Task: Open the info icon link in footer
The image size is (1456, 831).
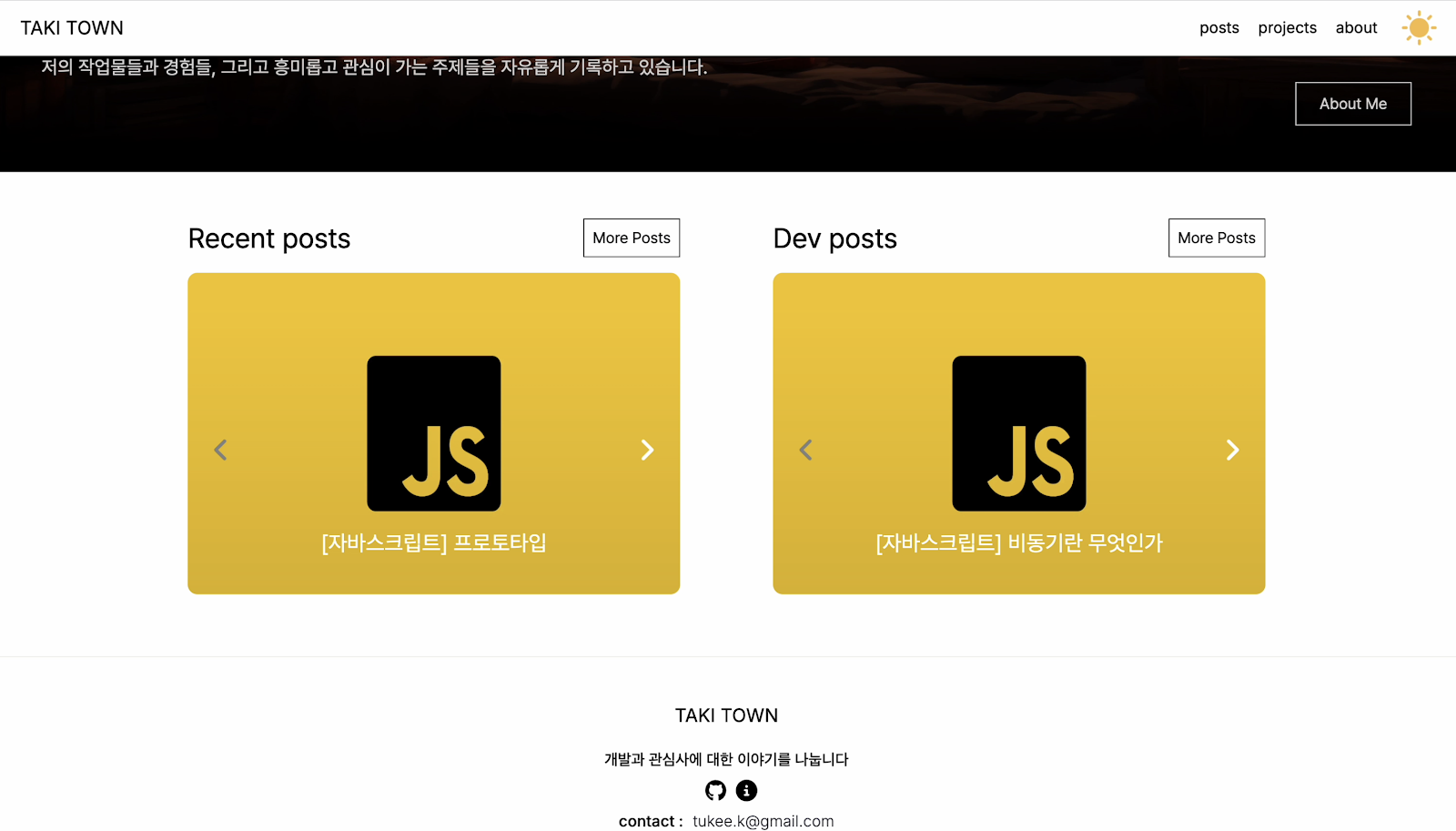Action: click(x=746, y=790)
